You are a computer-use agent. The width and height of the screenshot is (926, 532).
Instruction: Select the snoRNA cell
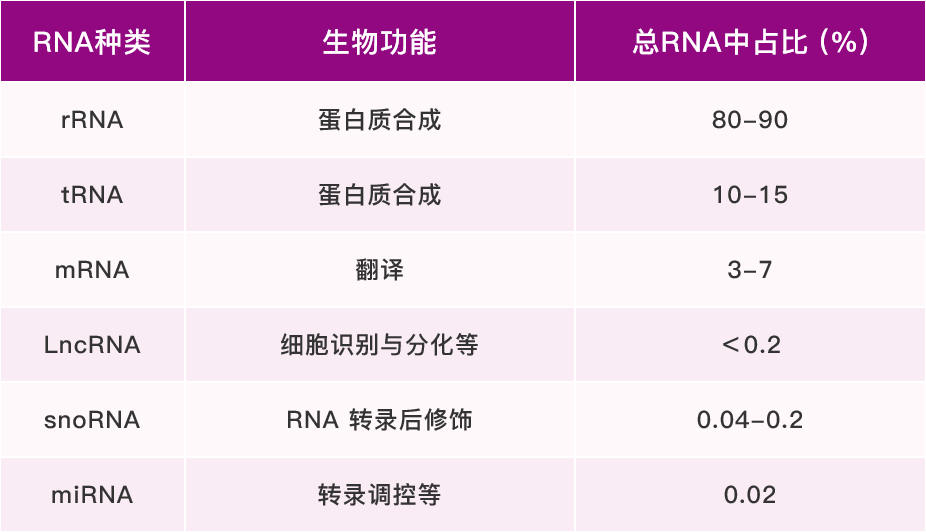[x=92, y=420]
